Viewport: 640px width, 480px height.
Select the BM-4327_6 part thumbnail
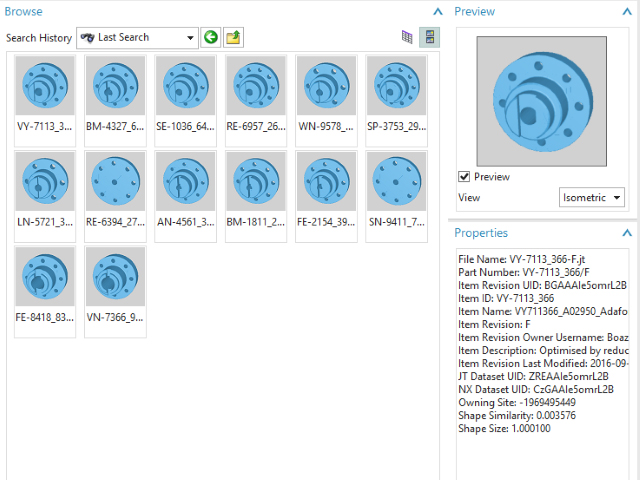(x=115, y=85)
